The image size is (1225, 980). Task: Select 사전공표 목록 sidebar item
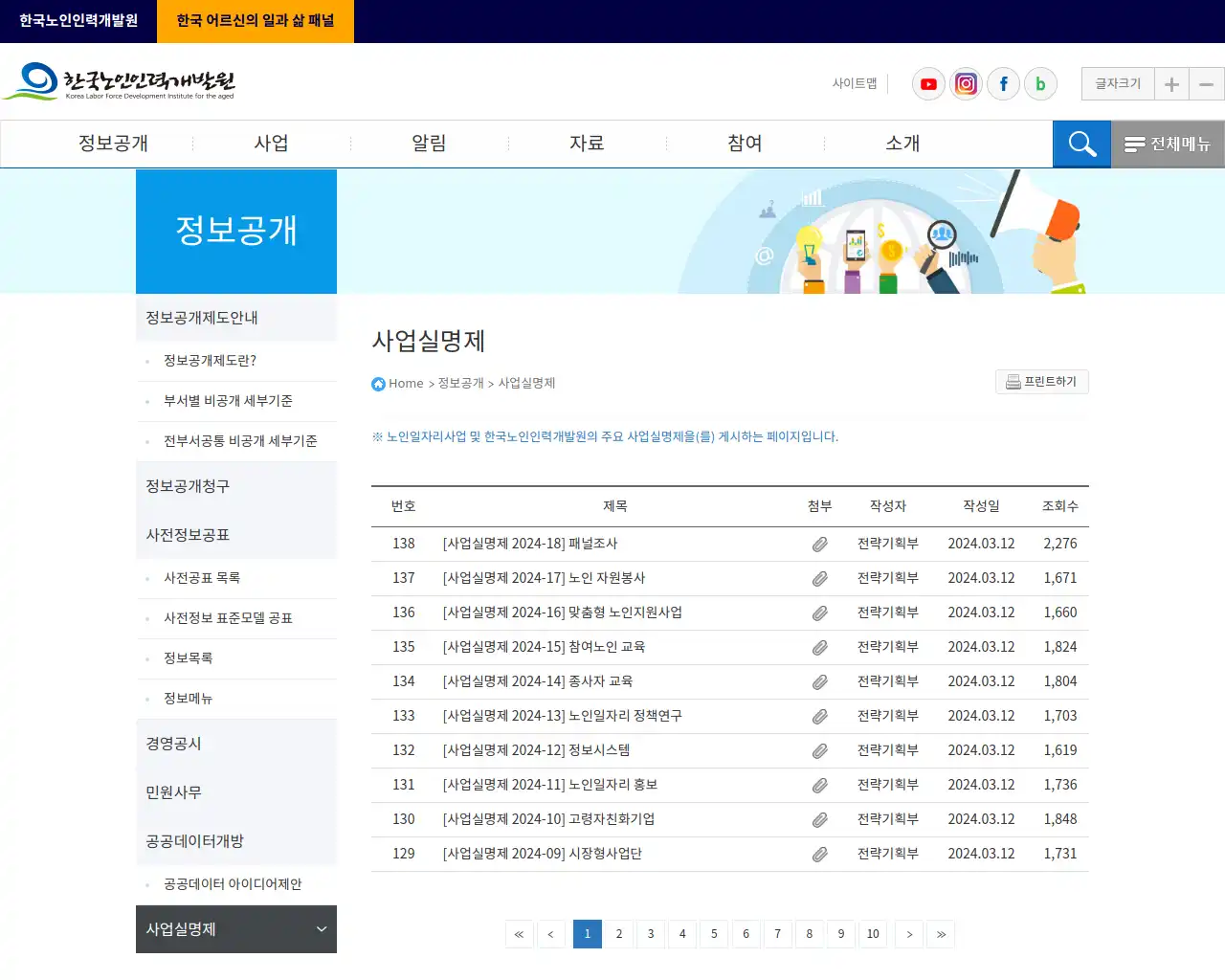[236, 578]
